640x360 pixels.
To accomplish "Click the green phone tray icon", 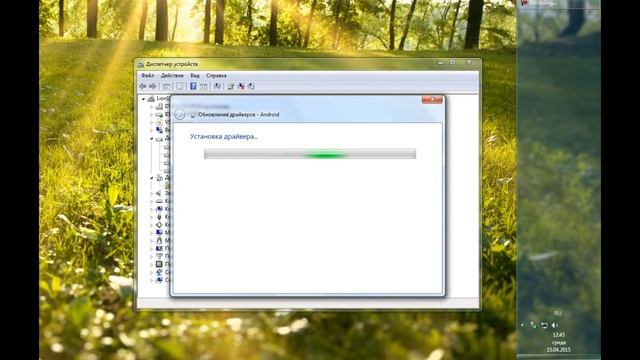I will (533, 325).
